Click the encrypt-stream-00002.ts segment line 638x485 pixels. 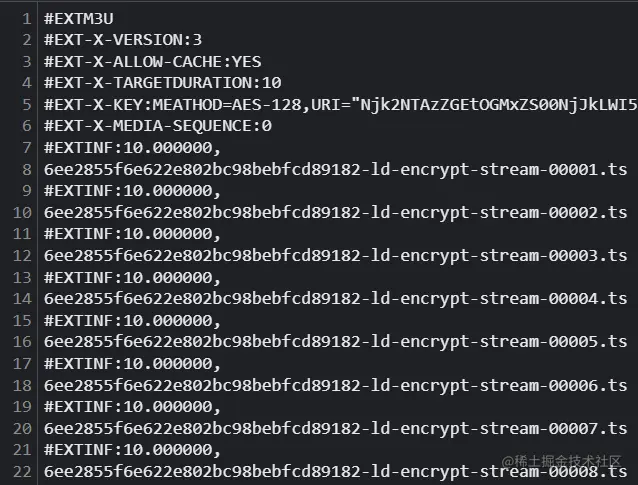(x=336, y=212)
